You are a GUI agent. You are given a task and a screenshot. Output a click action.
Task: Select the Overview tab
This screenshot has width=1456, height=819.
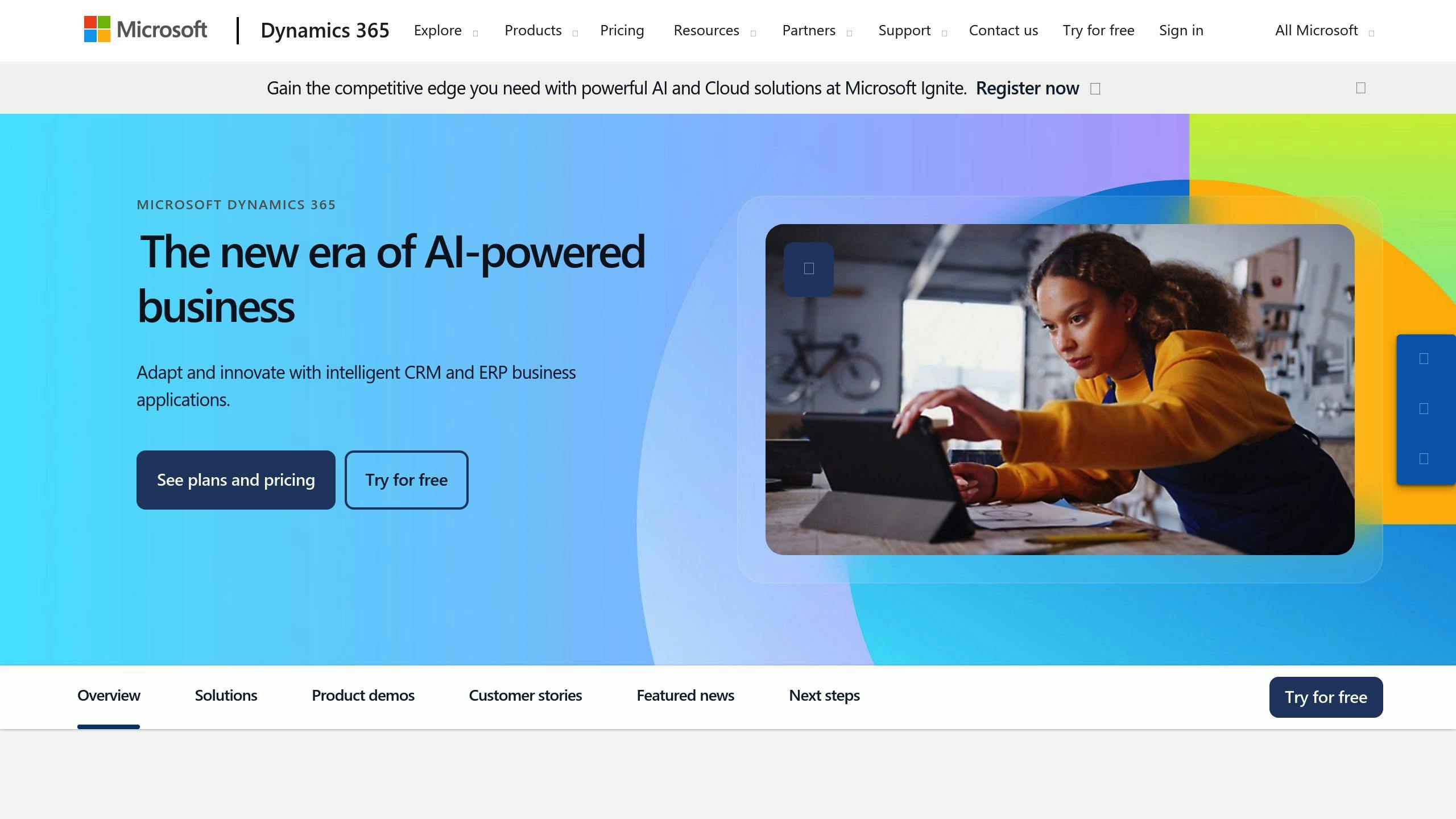pos(109,695)
